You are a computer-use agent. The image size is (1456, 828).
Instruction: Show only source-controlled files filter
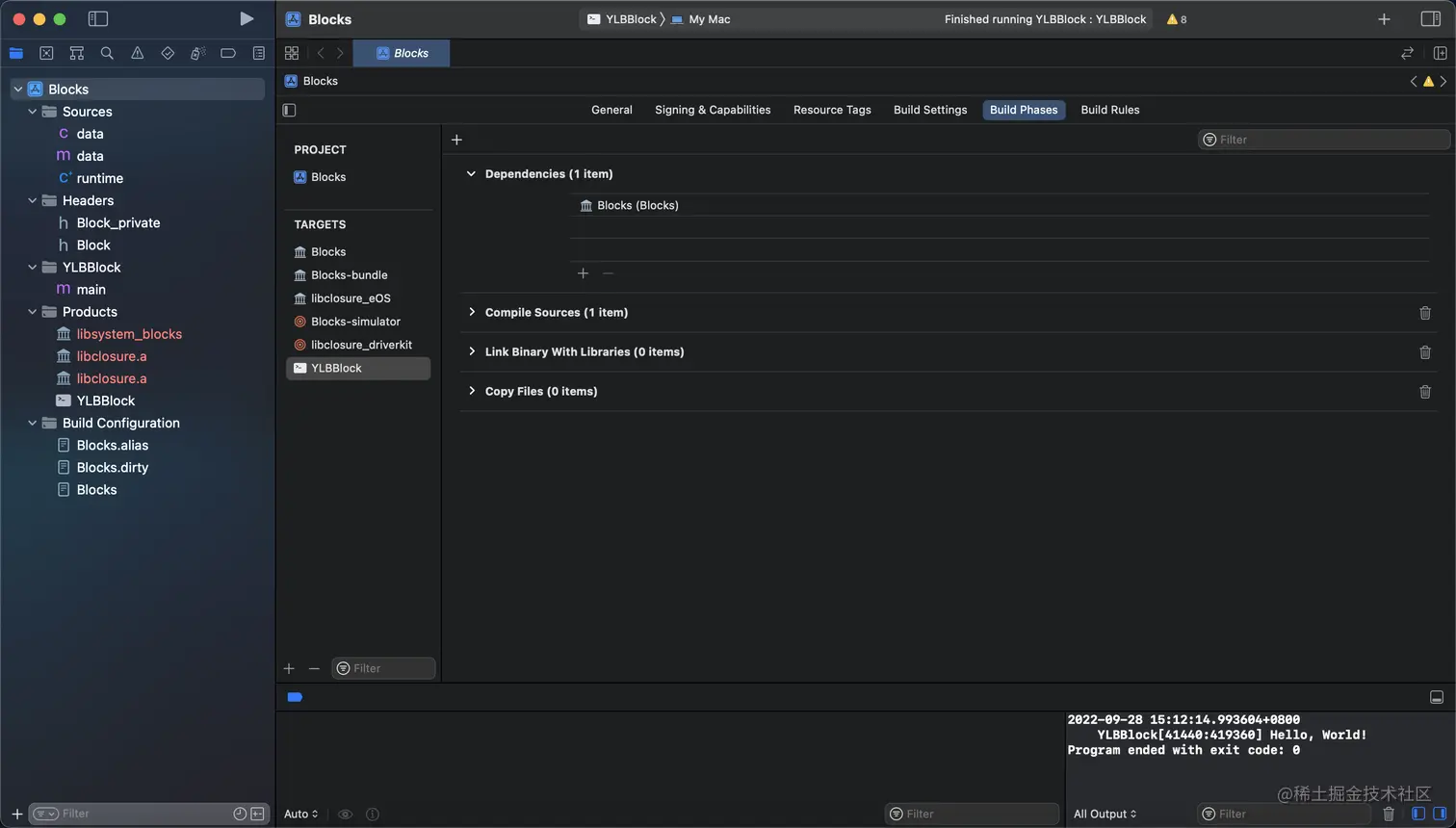(x=257, y=814)
